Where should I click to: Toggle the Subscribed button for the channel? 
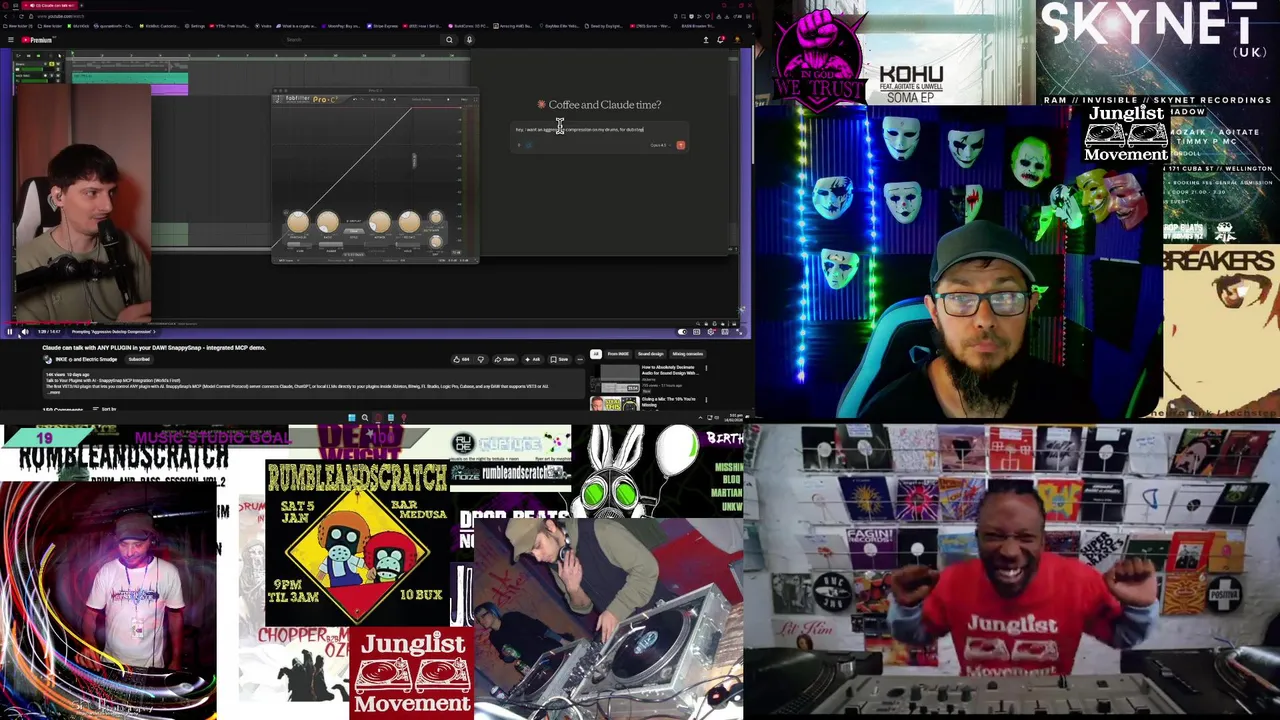pyautogui.click(x=139, y=359)
